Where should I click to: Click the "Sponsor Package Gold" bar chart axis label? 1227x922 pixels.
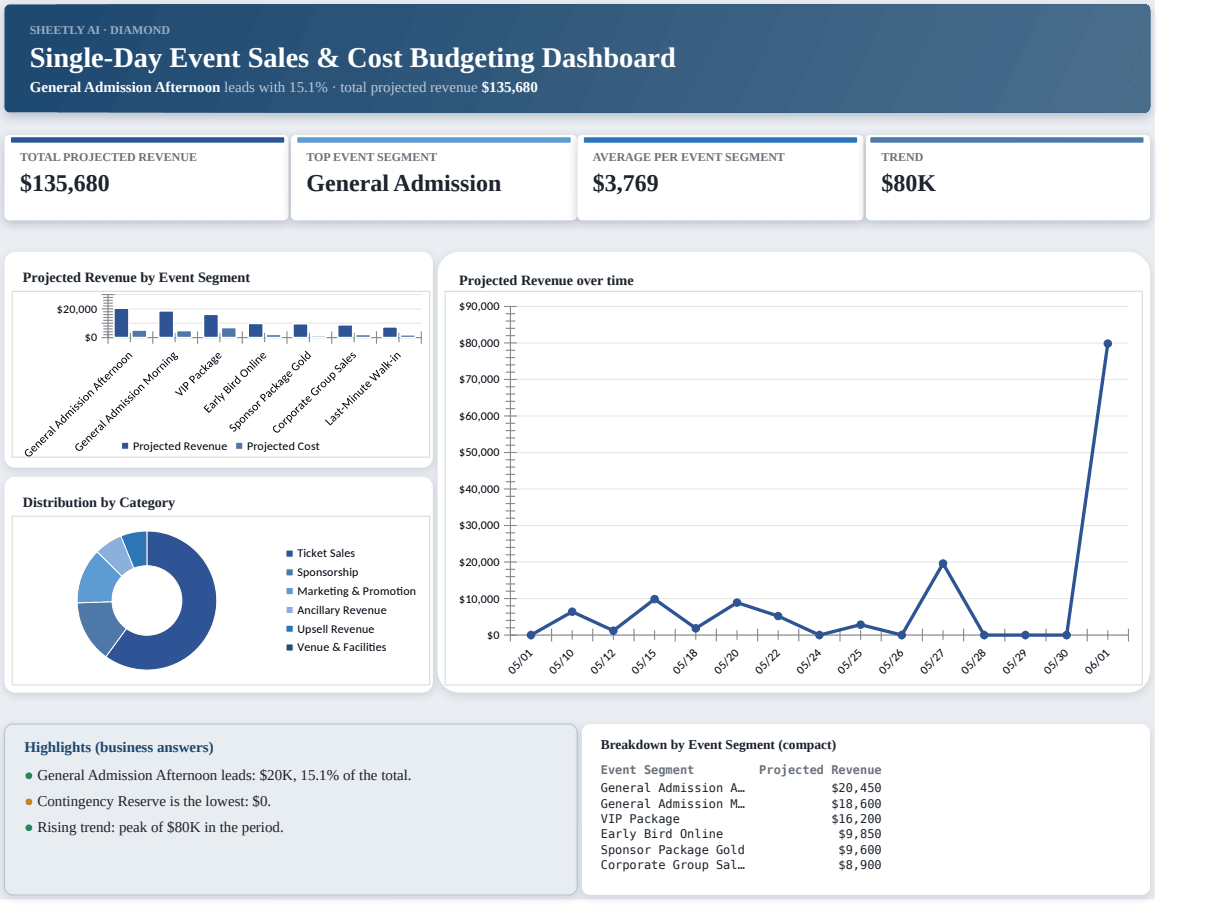pos(271,391)
